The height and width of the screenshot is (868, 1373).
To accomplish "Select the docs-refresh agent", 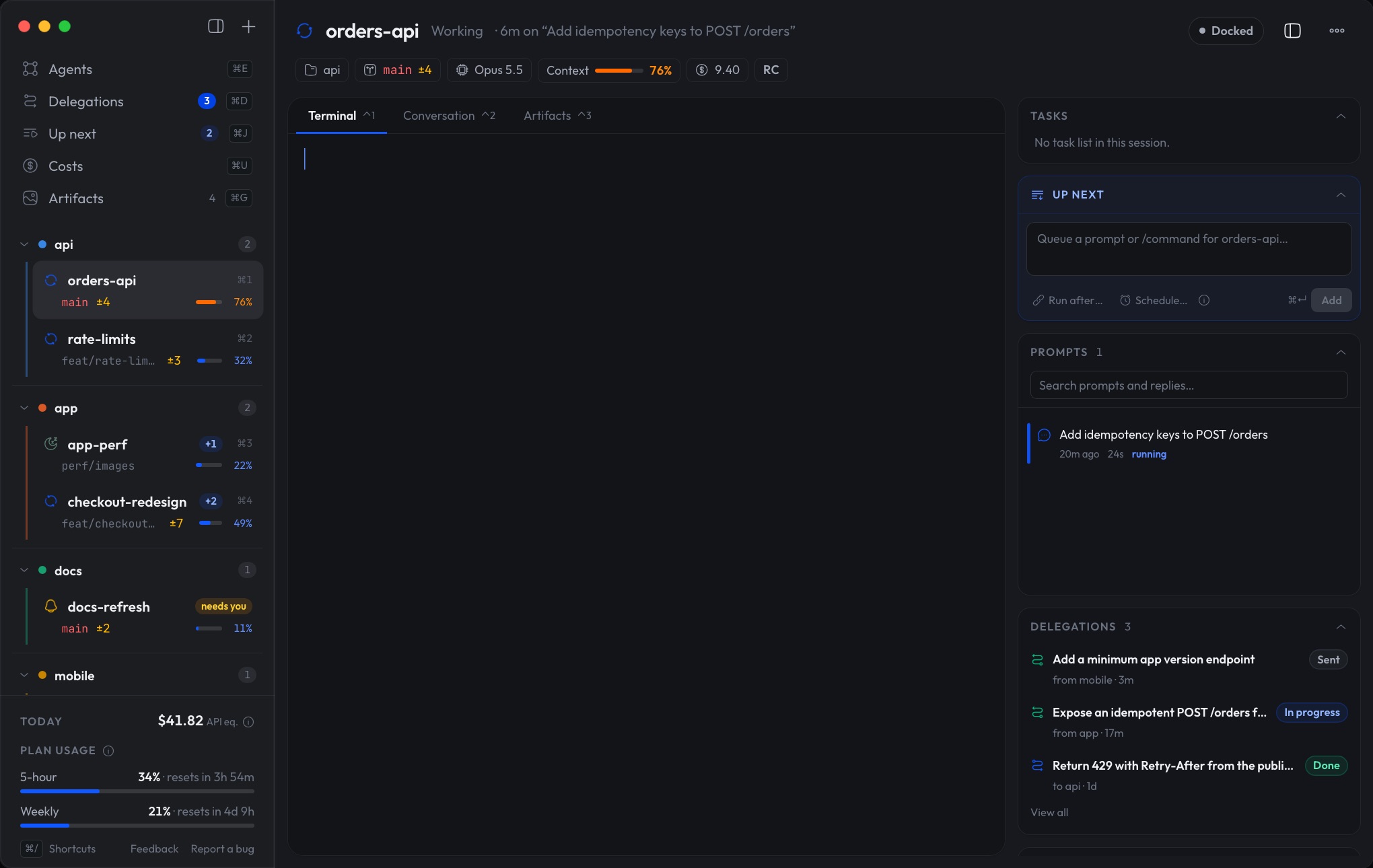I will [148, 616].
